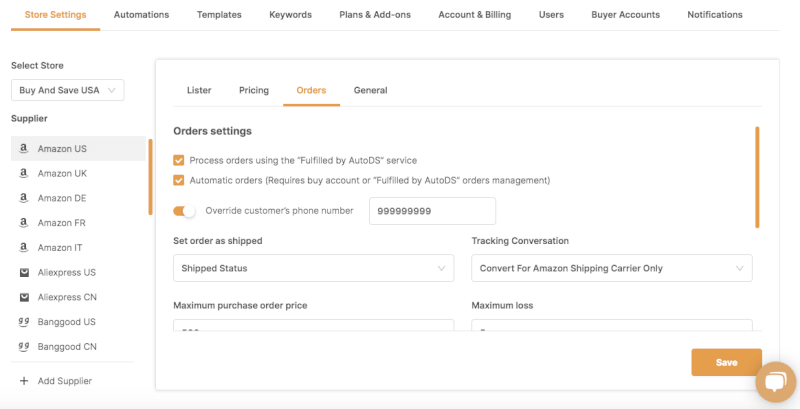Select Amazon UK in supplier list
The width and height of the screenshot is (800, 409).
point(62,174)
